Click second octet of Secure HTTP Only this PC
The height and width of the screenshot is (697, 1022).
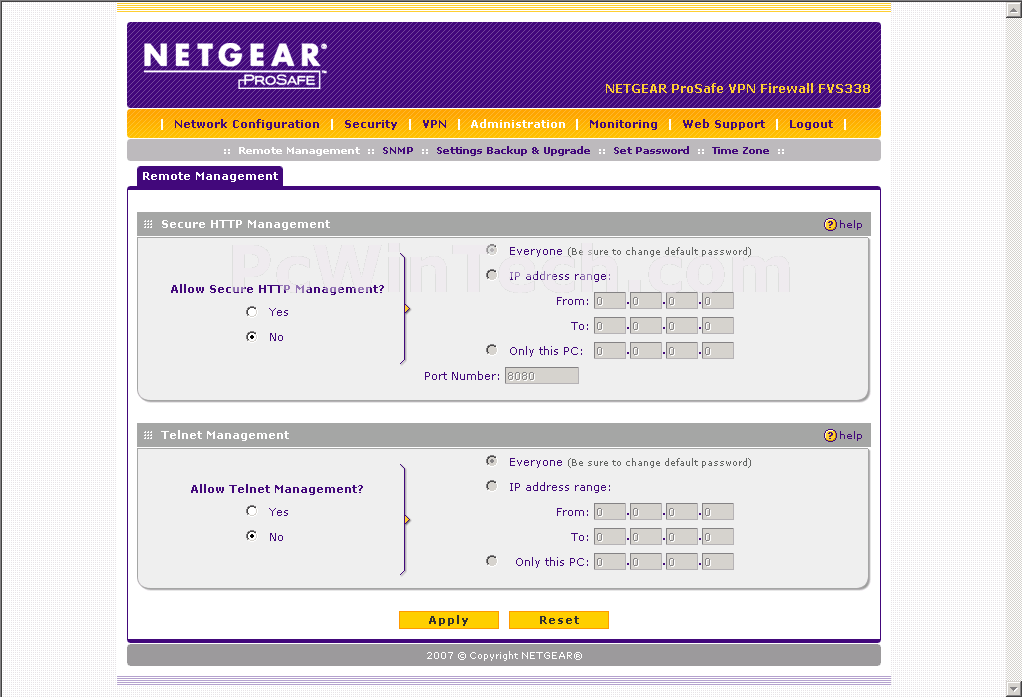(646, 351)
